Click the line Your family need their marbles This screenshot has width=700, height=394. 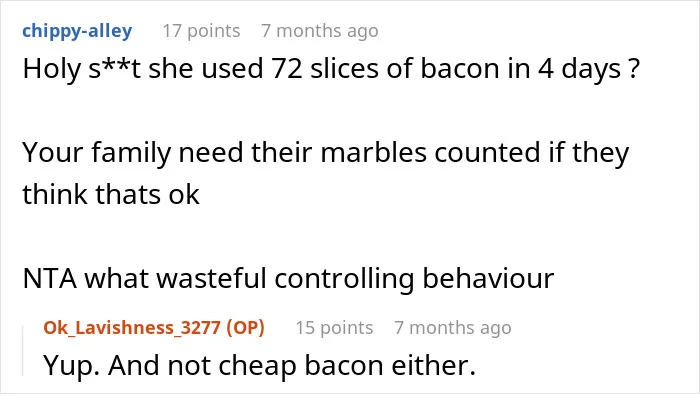point(325,153)
